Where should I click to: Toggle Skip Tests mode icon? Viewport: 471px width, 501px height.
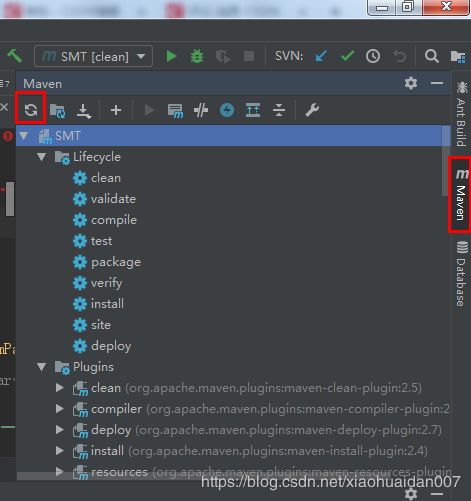pyautogui.click(x=201, y=110)
